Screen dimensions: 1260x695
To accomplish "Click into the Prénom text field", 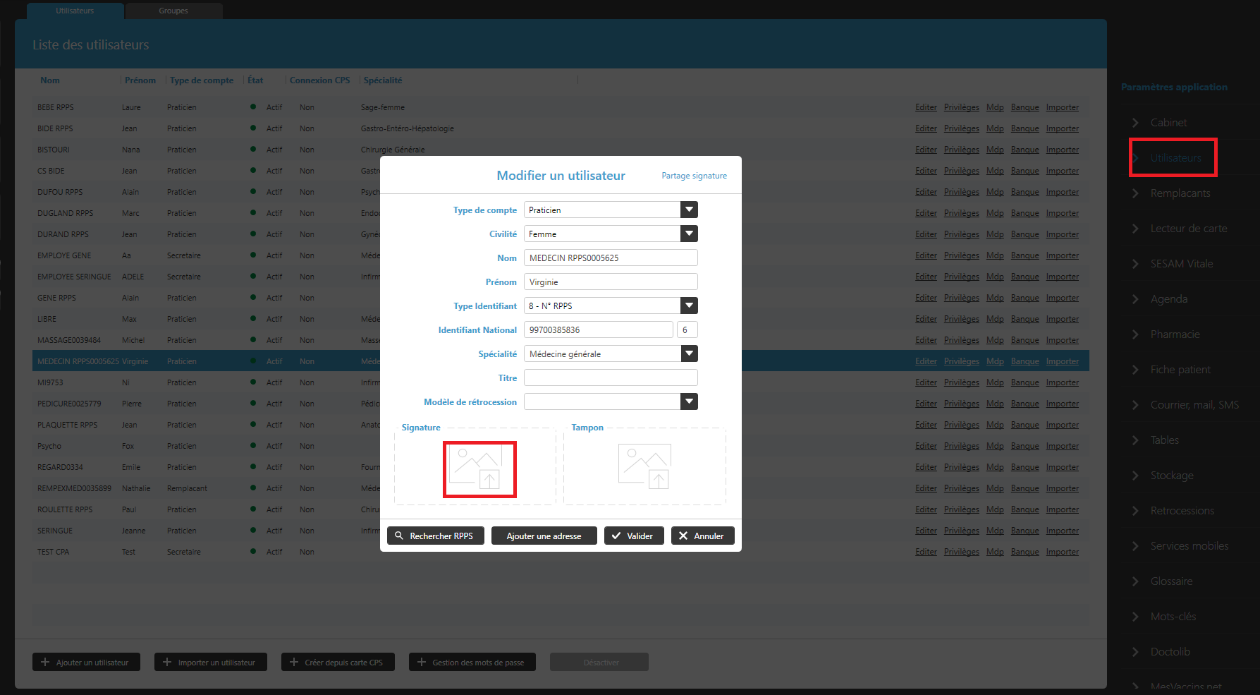I will click(610, 282).
